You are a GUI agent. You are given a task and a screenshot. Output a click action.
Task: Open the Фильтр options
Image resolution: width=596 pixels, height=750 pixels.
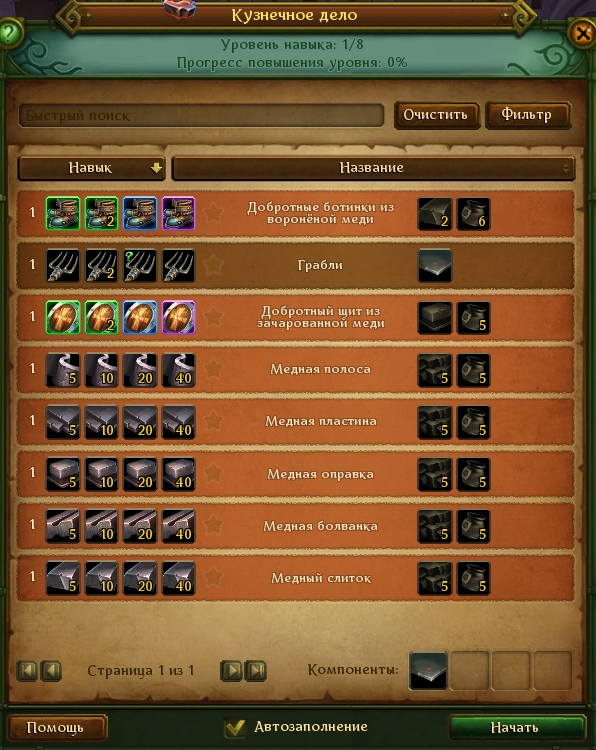(x=528, y=115)
